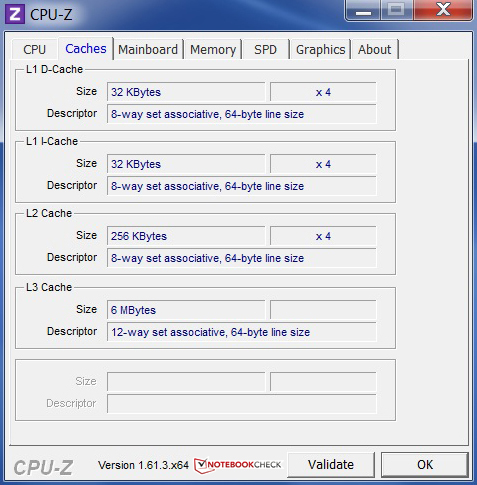Go to the SPD tab
The image size is (477, 485).
(265, 50)
